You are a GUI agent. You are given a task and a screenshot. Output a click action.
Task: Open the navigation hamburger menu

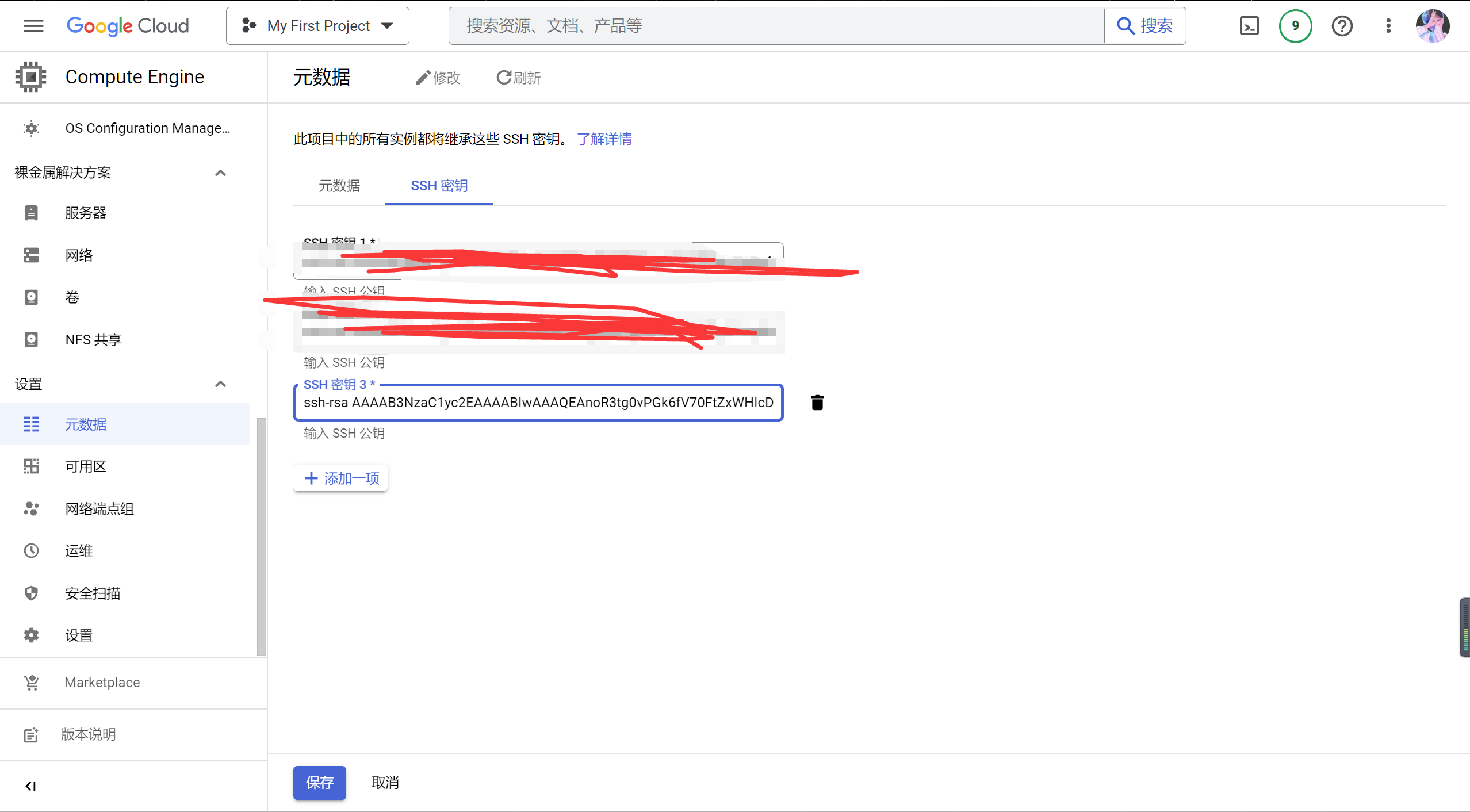[33, 25]
